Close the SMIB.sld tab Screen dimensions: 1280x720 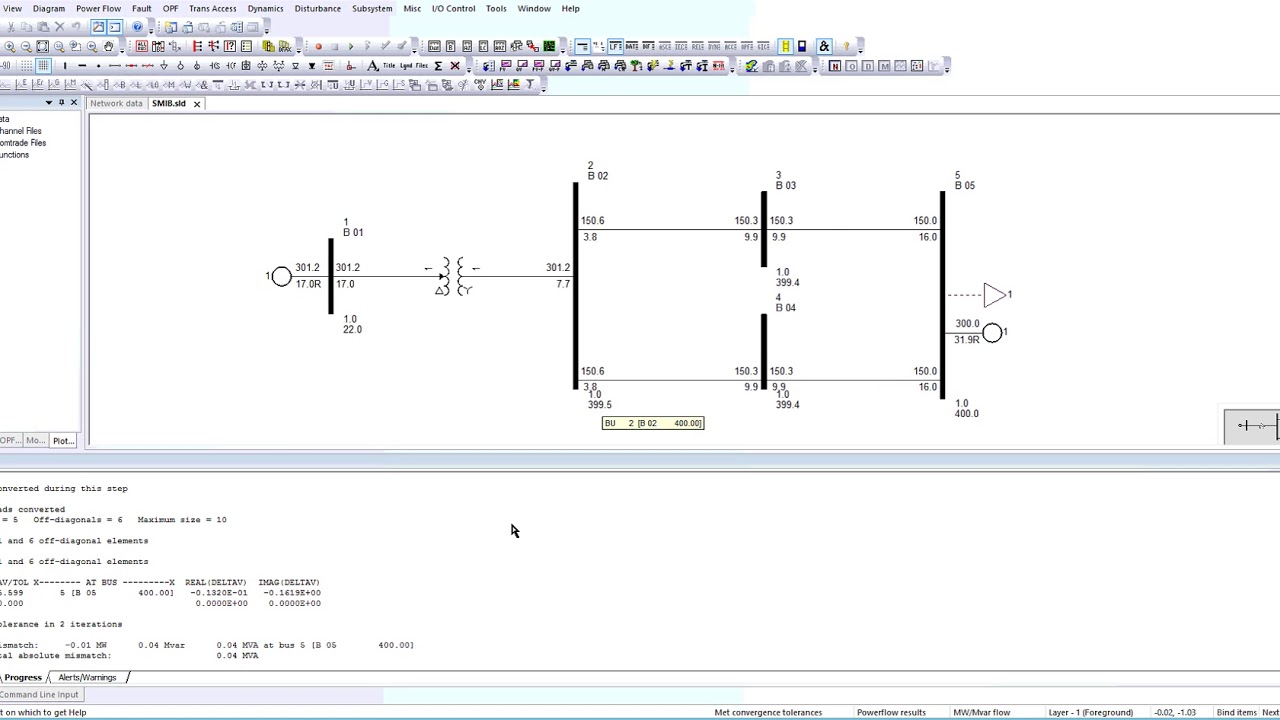196,103
